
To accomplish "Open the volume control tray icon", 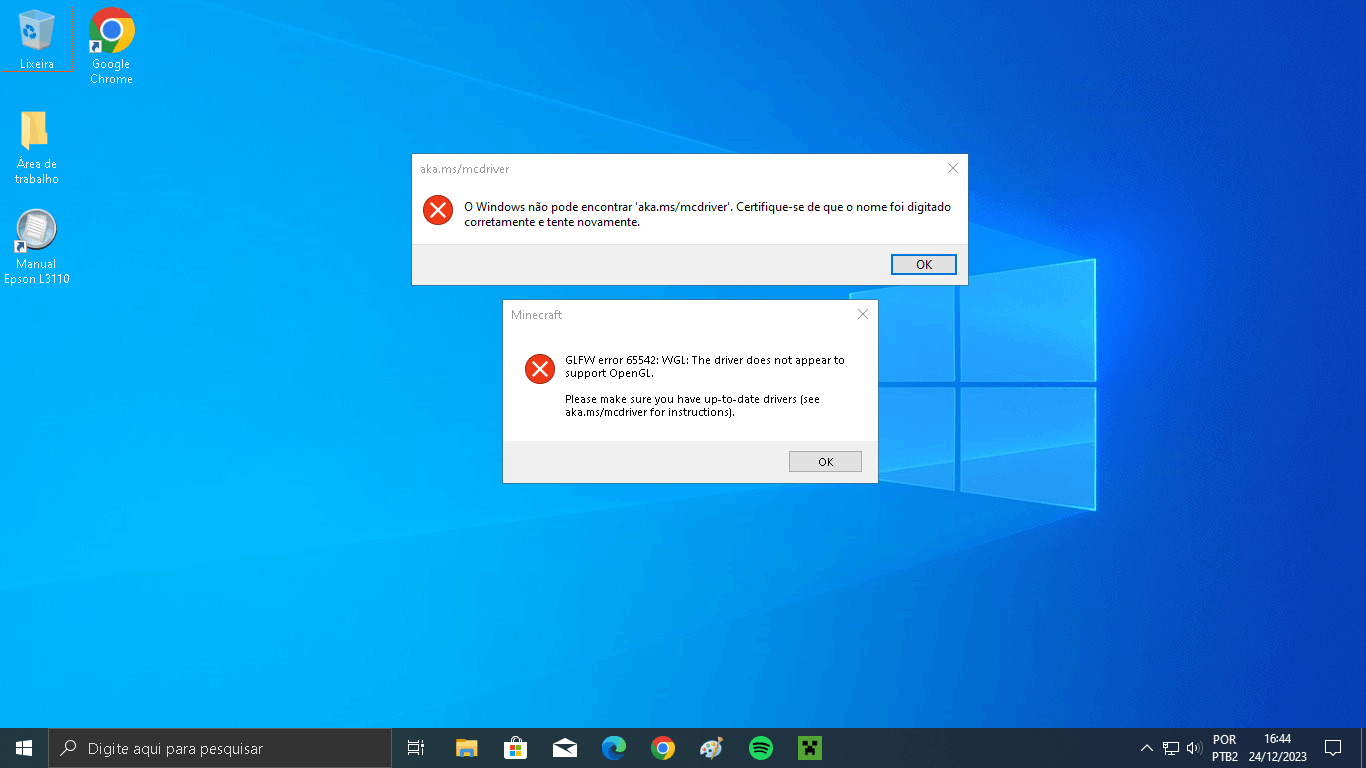I will 1194,748.
